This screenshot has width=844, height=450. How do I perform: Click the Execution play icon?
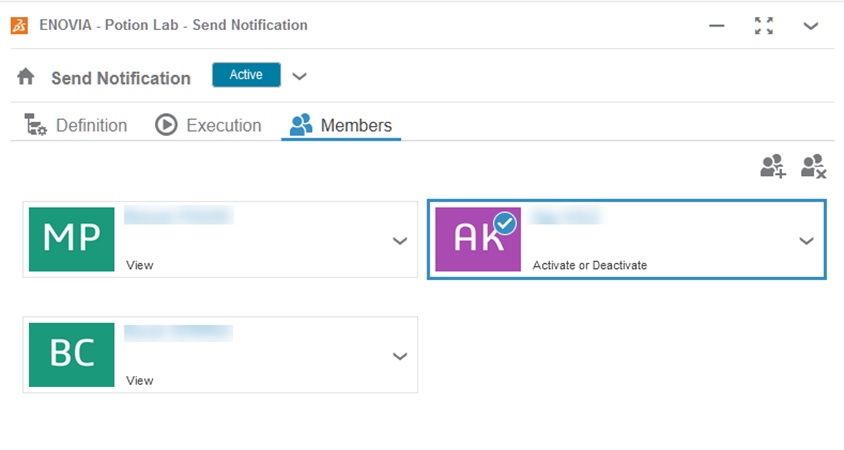click(x=166, y=126)
